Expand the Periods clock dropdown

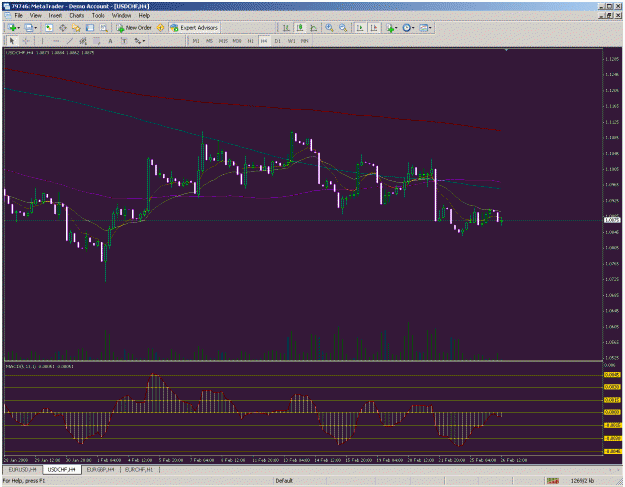click(x=413, y=28)
